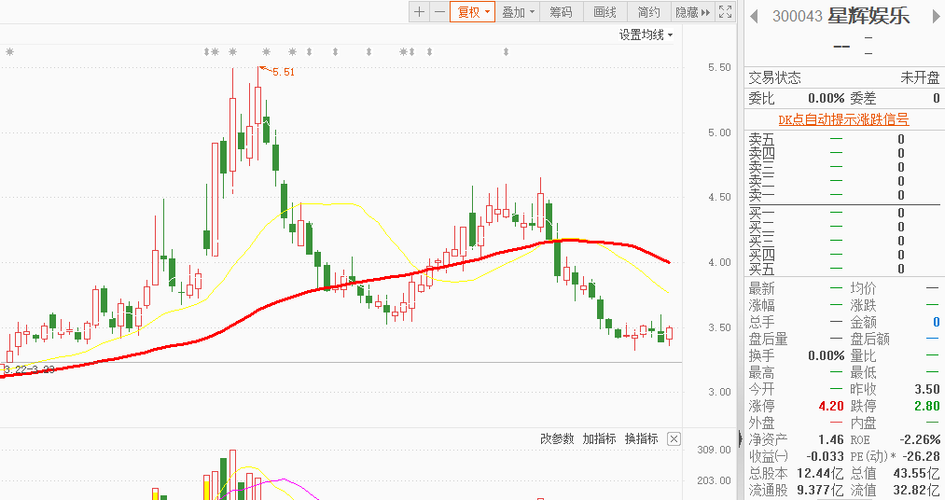Click the ROE -2.26% value
The width and height of the screenshot is (945, 500).
pos(920,440)
